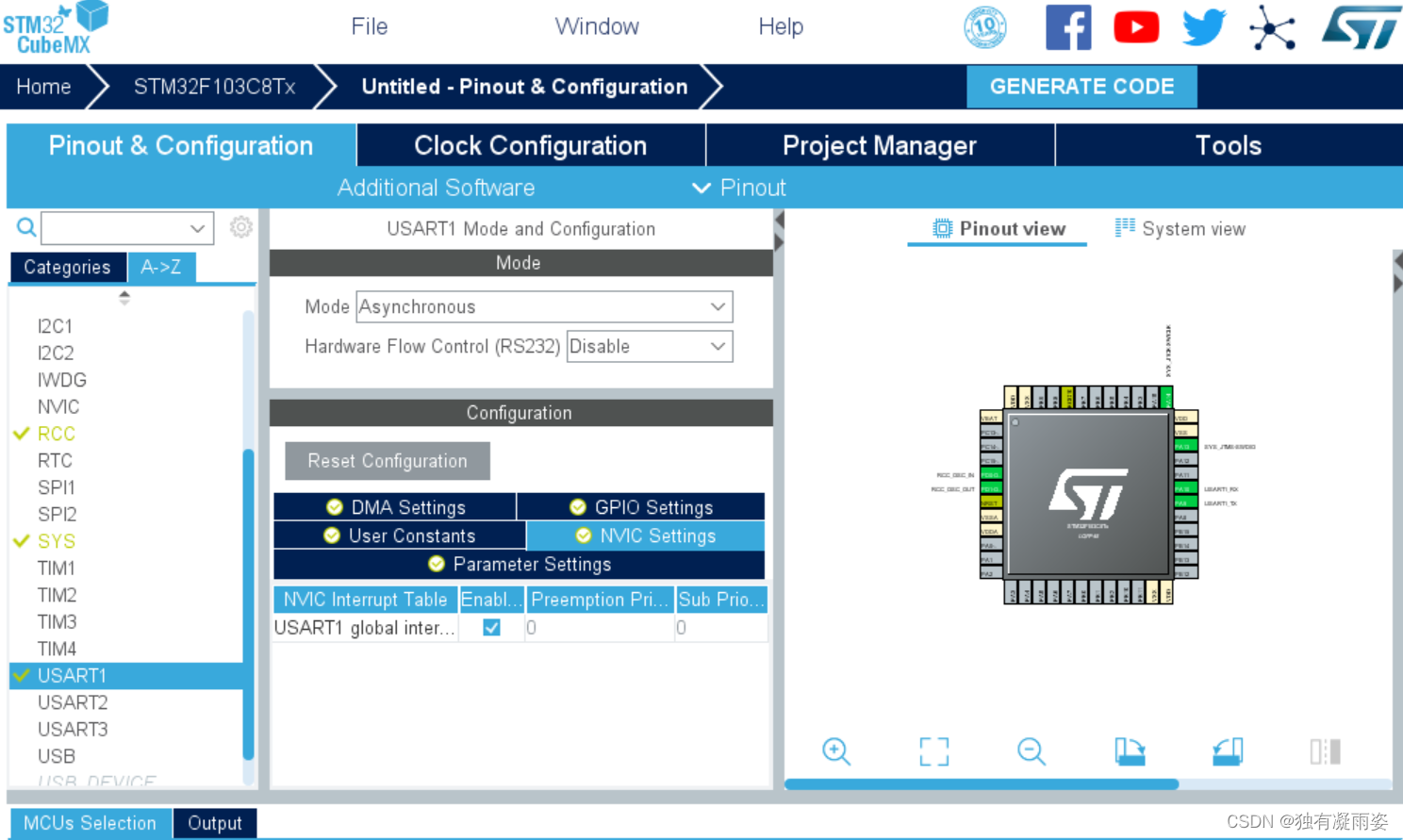Viewport: 1403px width, 840px height.
Task: Open User Constants tab
Action: [400, 535]
